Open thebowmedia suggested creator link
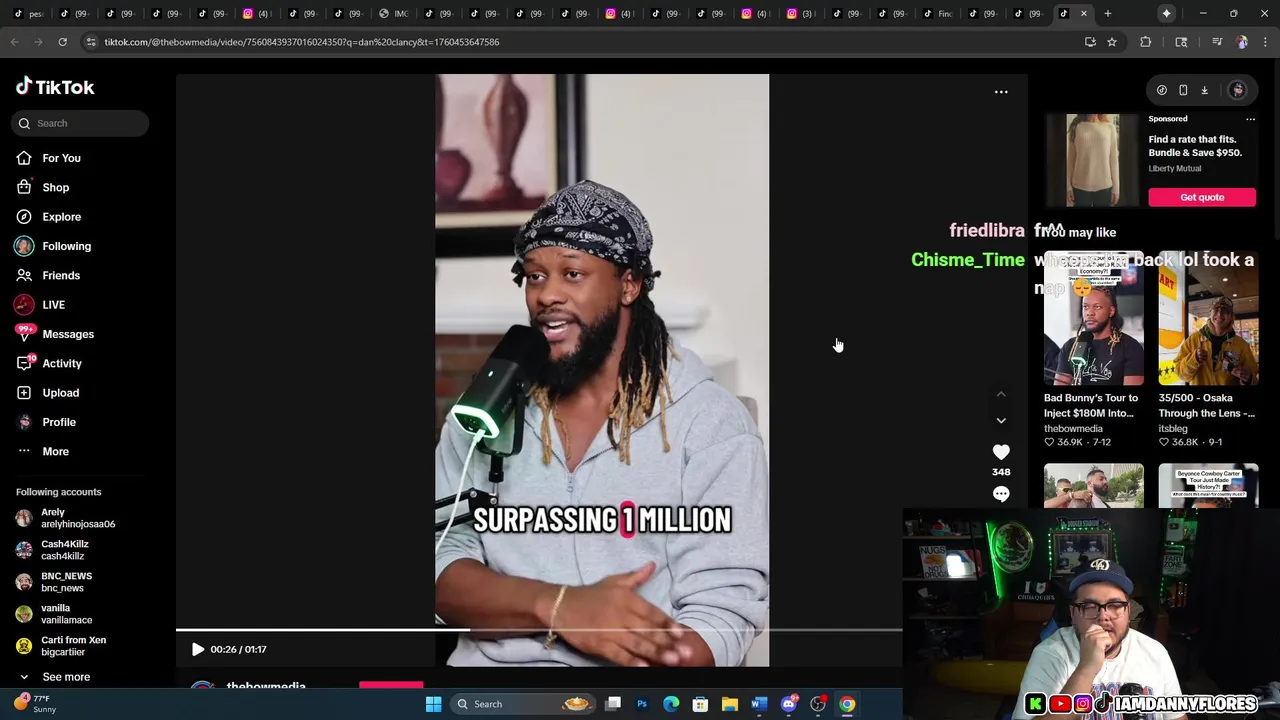Screen dimensions: 1280x720 [x=1073, y=428]
